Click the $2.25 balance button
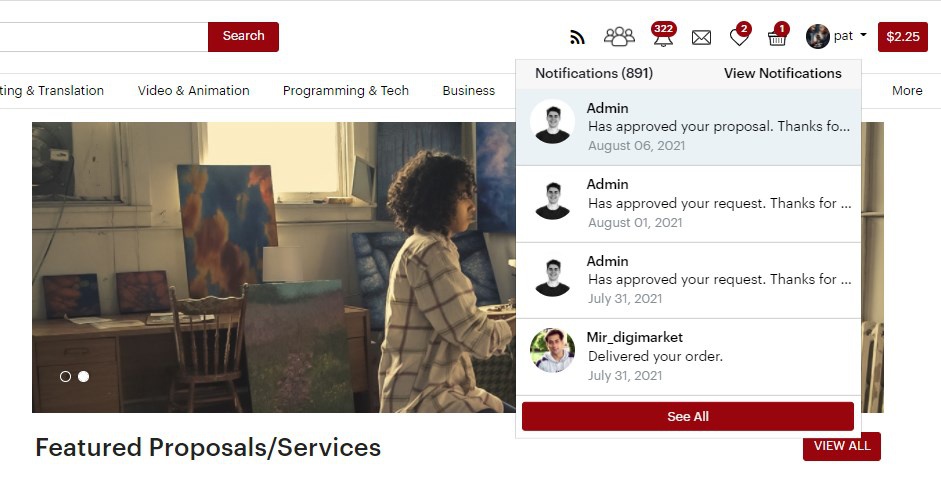The width and height of the screenshot is (941, 477). (903, 37)
